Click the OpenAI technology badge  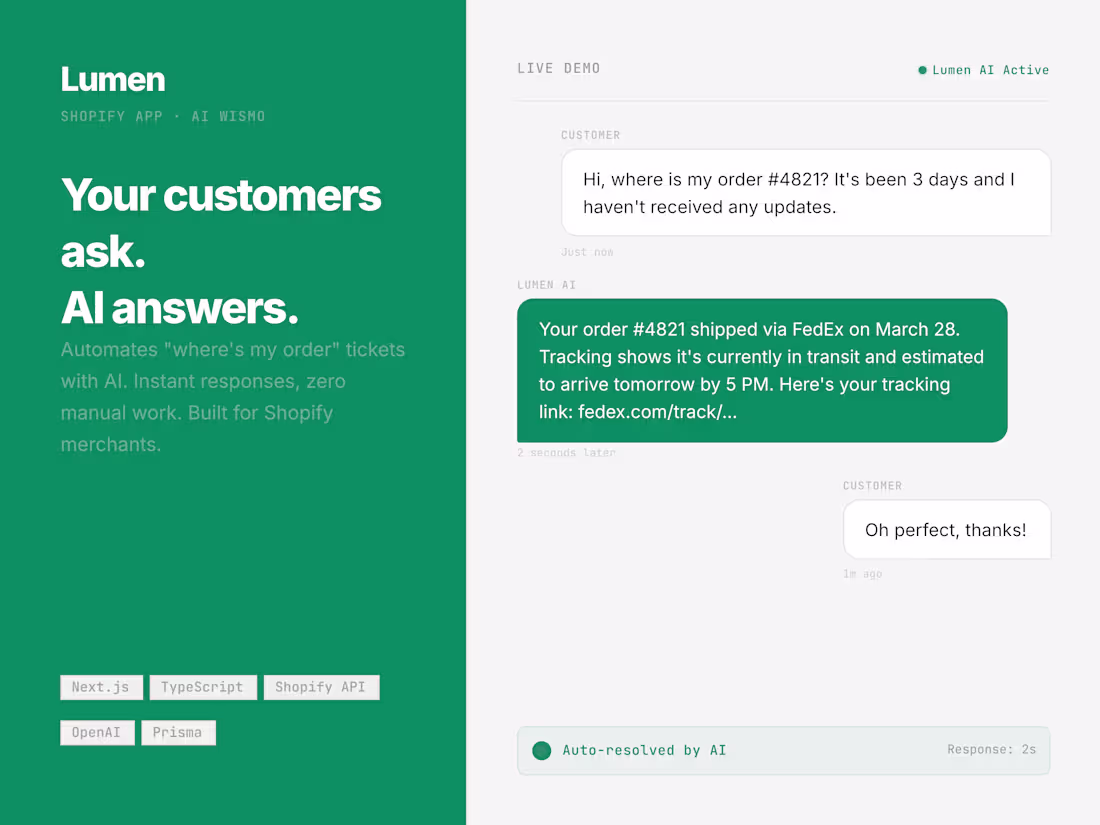click(97, 732)
